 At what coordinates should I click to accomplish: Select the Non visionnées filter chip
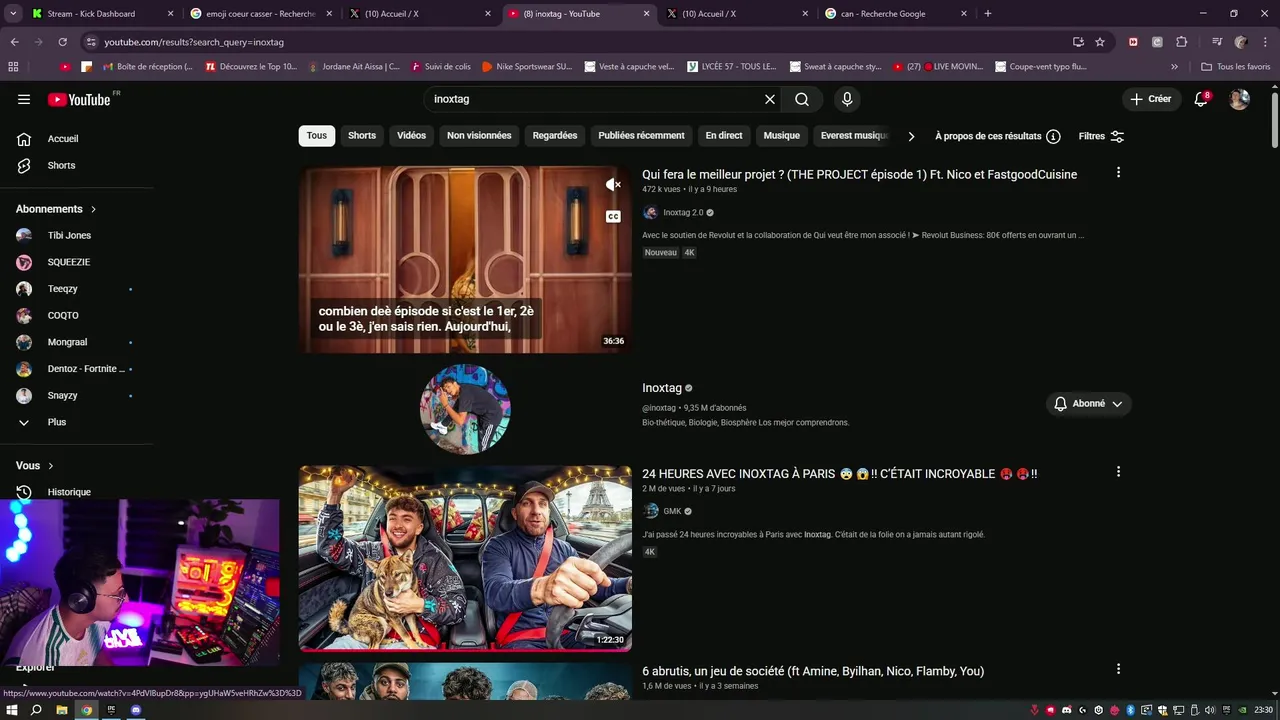(479, 136)
